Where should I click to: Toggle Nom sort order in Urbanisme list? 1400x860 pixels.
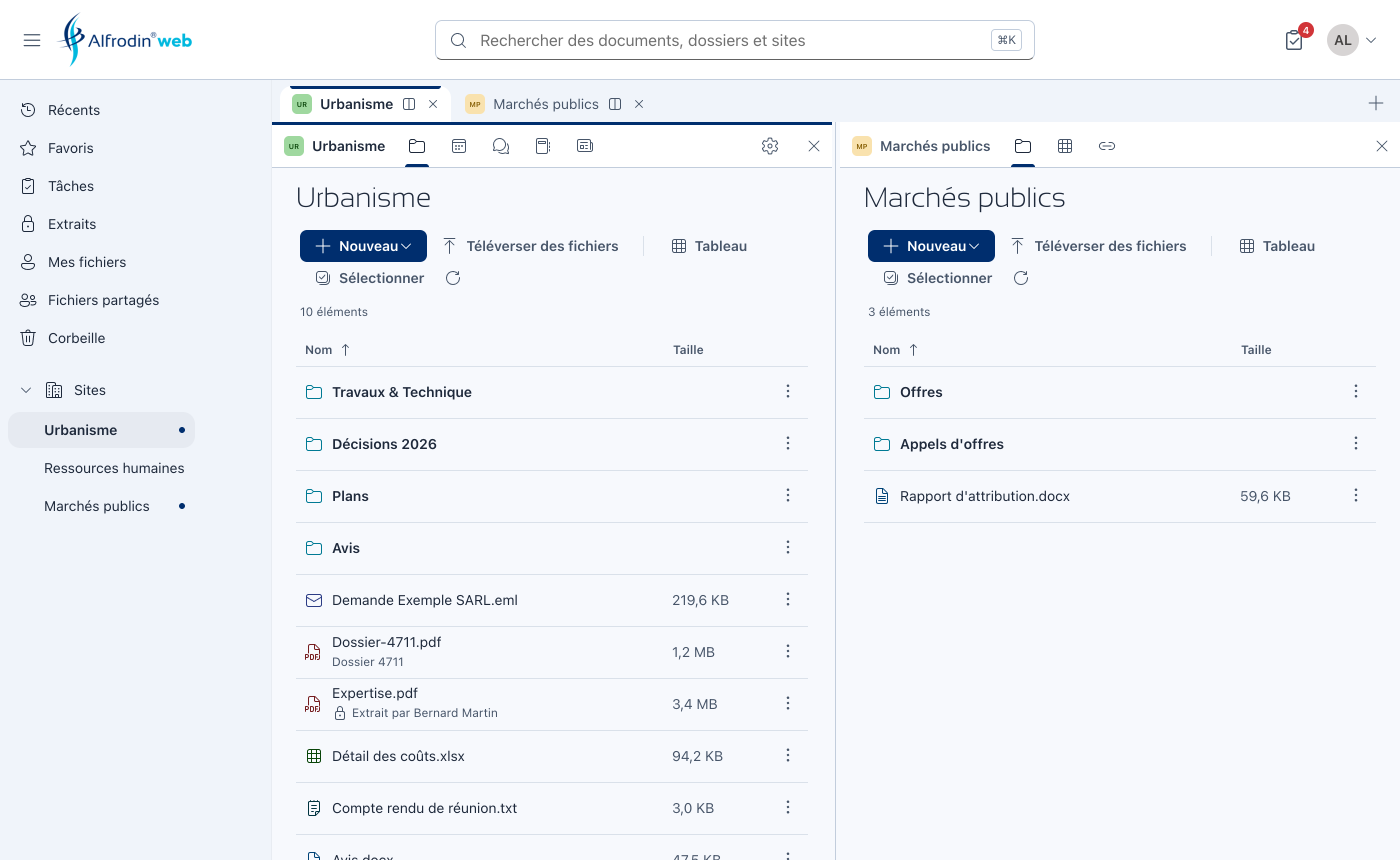pos(327,350)
